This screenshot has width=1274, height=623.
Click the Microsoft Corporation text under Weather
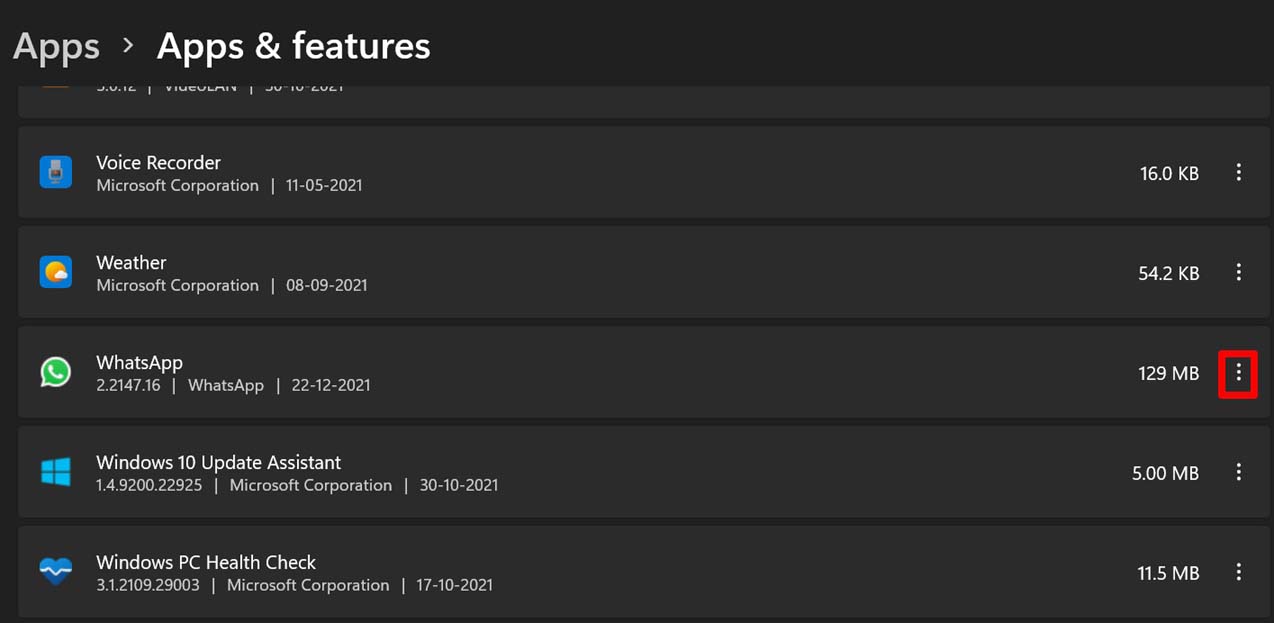(177, 285)
